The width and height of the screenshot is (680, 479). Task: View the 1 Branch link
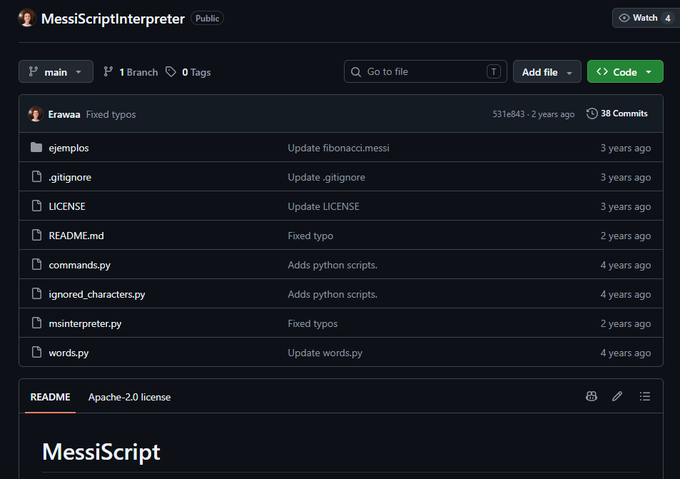tap(131, 72)
